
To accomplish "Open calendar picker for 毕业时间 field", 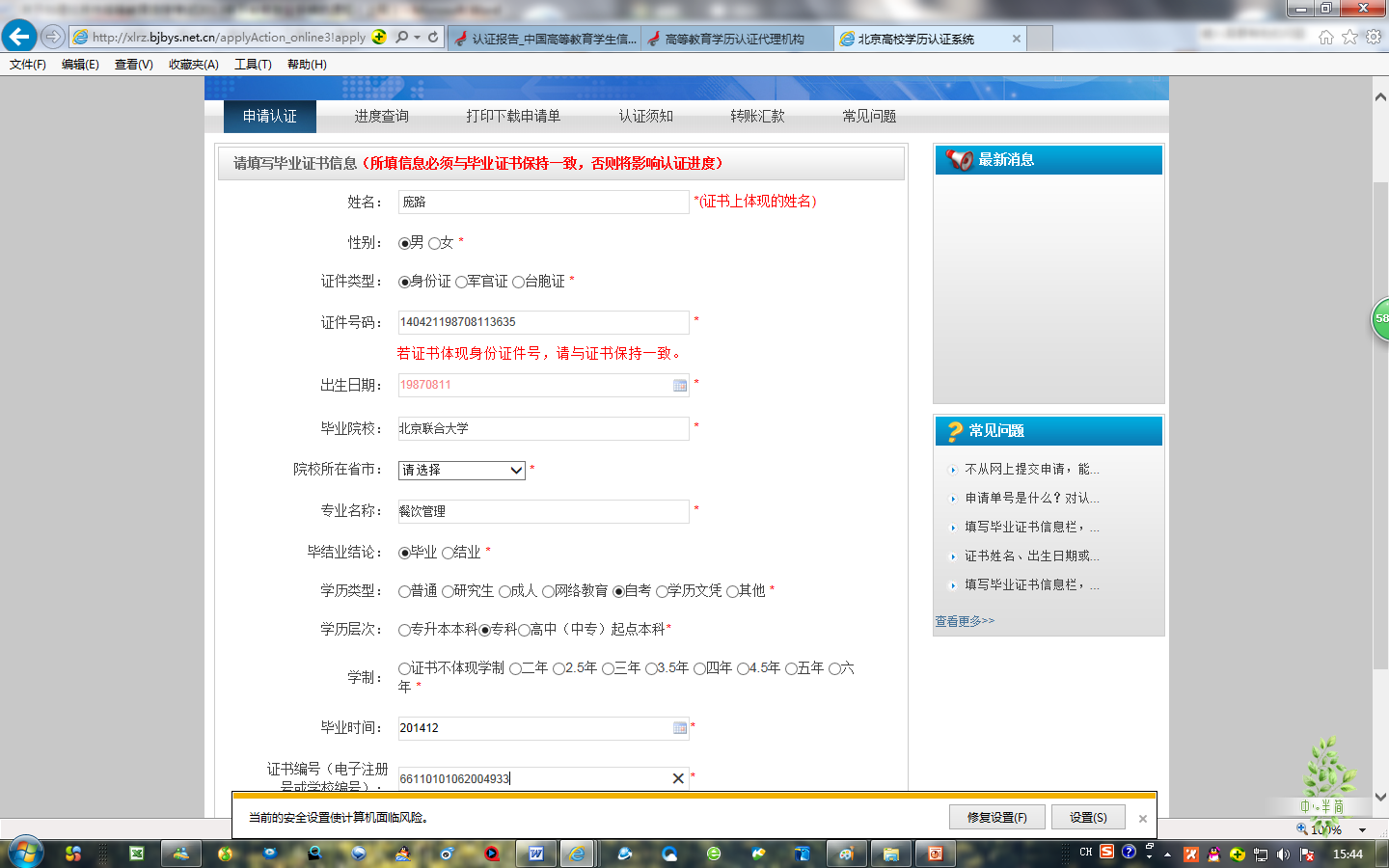I will [x=680, y=728].
